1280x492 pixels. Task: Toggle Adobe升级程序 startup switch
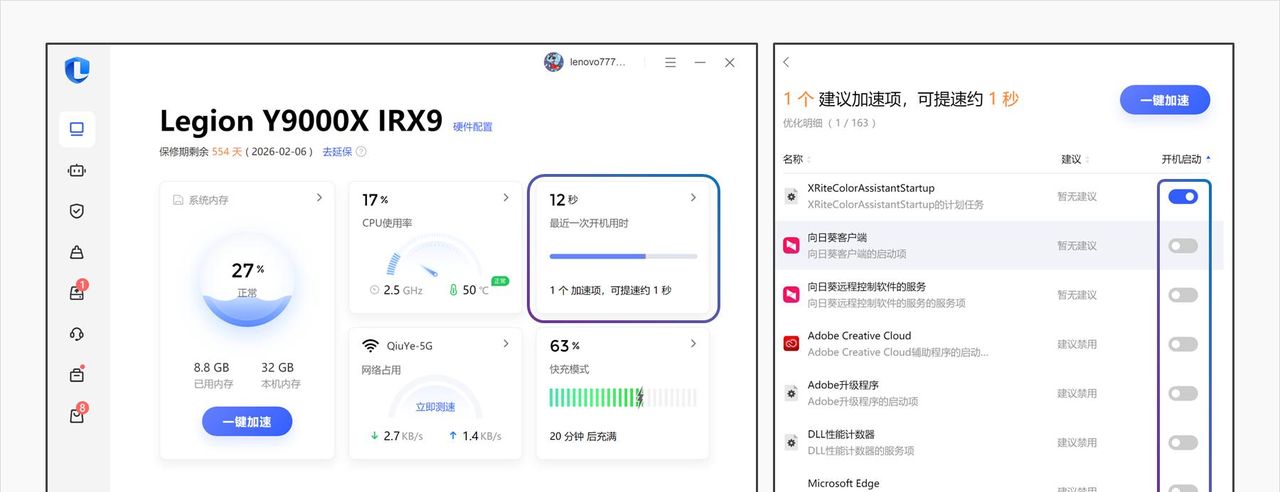(1183, 393)
